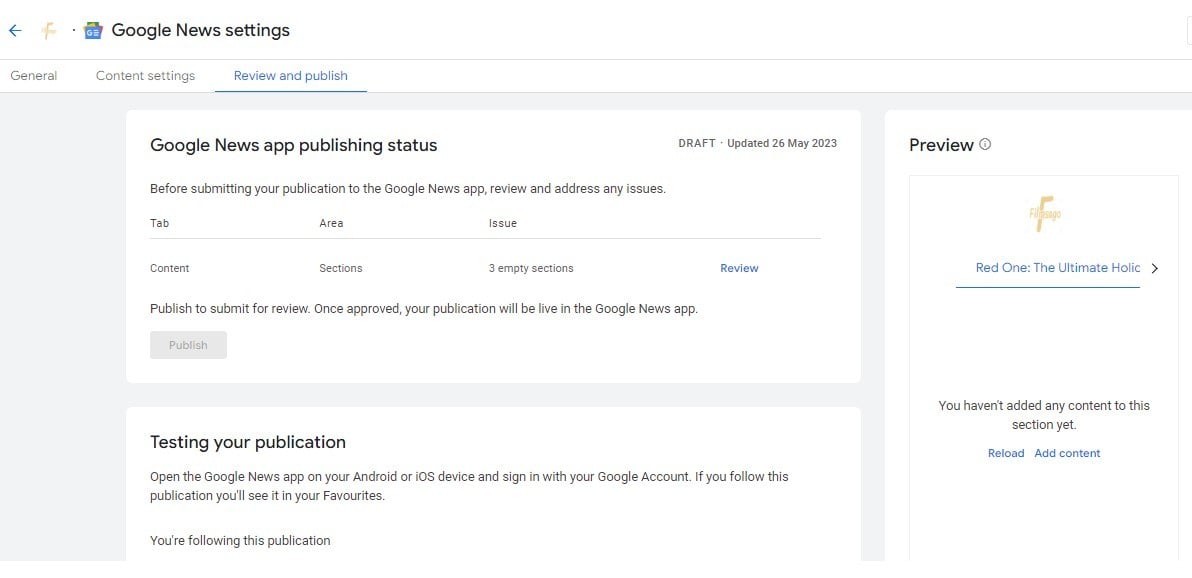Click the DRAFT status label
This screenshot has width=1192, height=578.
[x=696, y=143]
